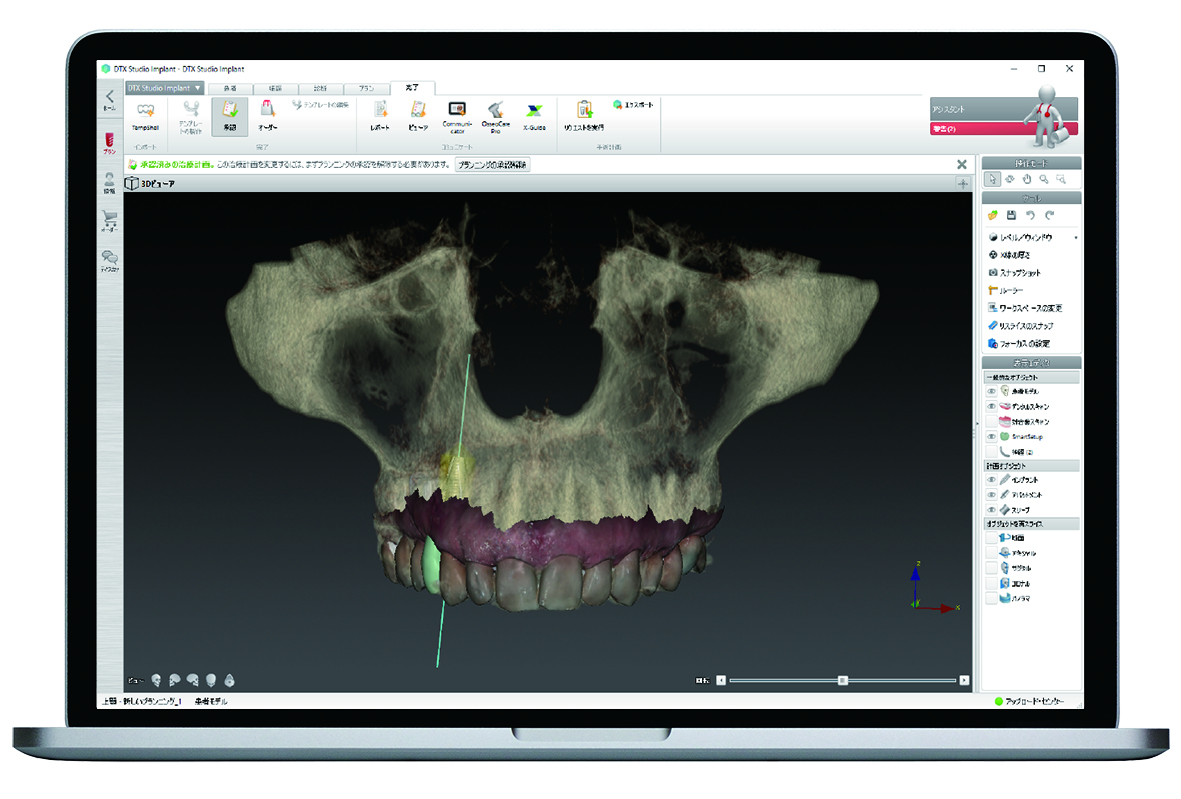1181x799 pixels.
Task: Click the save floppy disk icon
Action: pos(1011,215)
